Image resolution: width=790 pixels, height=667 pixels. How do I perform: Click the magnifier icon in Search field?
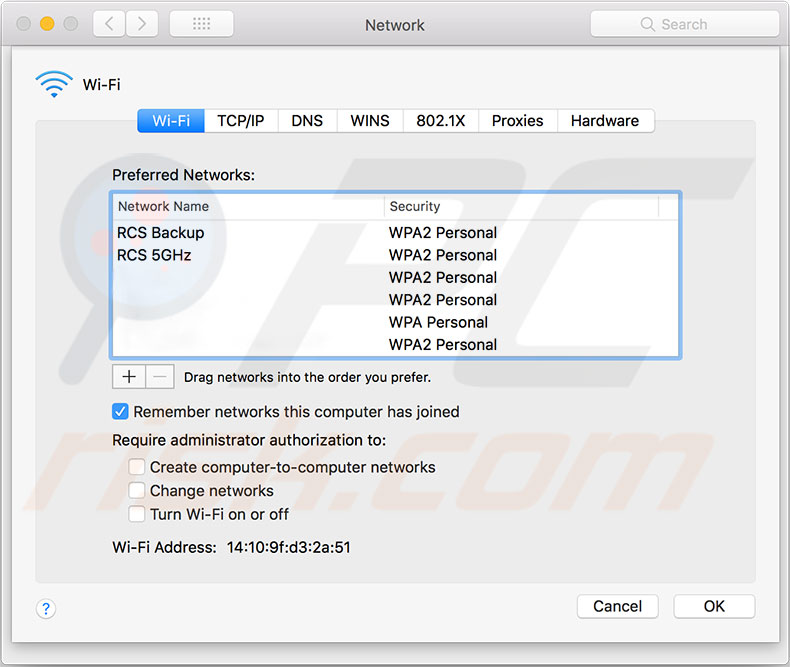pyautogui.click(x=647, y=24)
